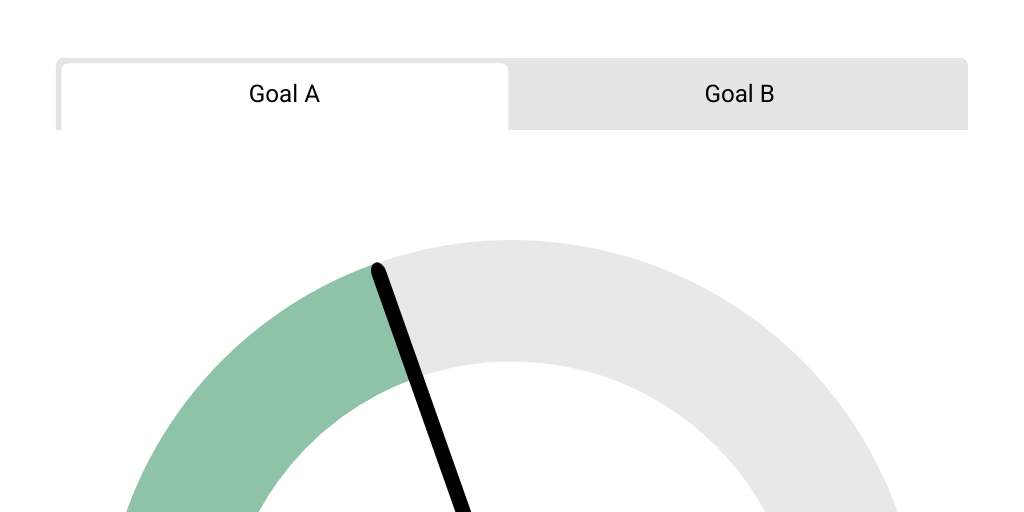Click the "Goal A" text label

(x=284, y=95)
